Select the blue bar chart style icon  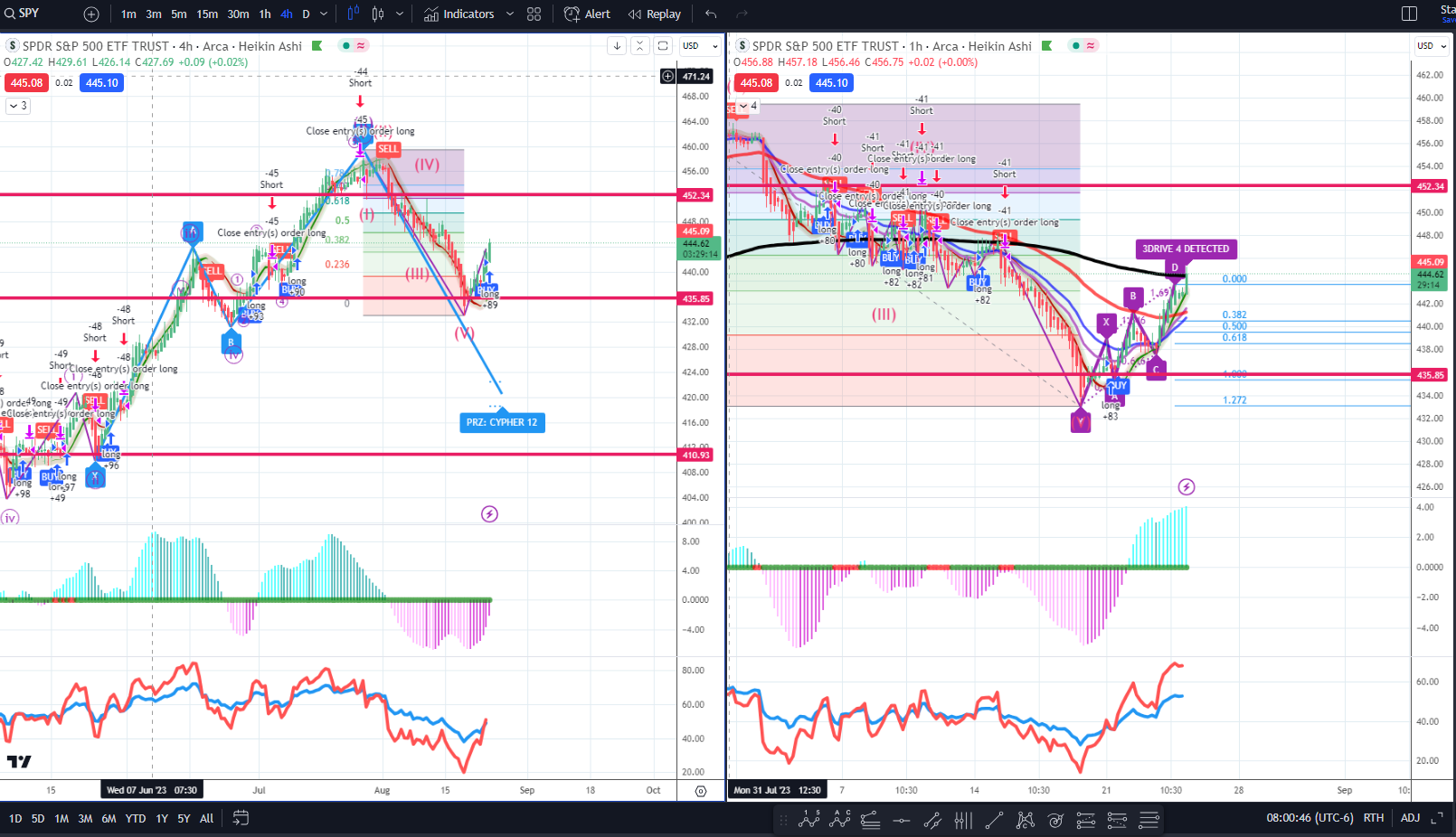(354, 14)
